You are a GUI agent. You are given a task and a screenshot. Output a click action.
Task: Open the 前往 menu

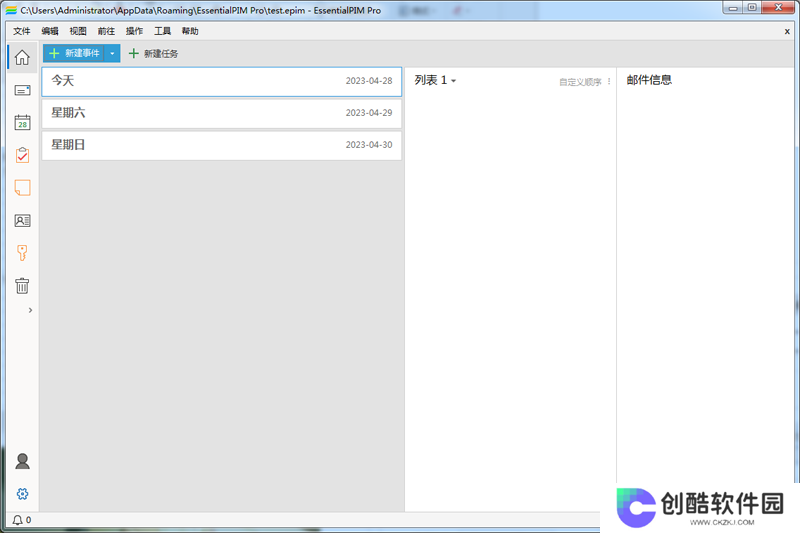point(106,31)
